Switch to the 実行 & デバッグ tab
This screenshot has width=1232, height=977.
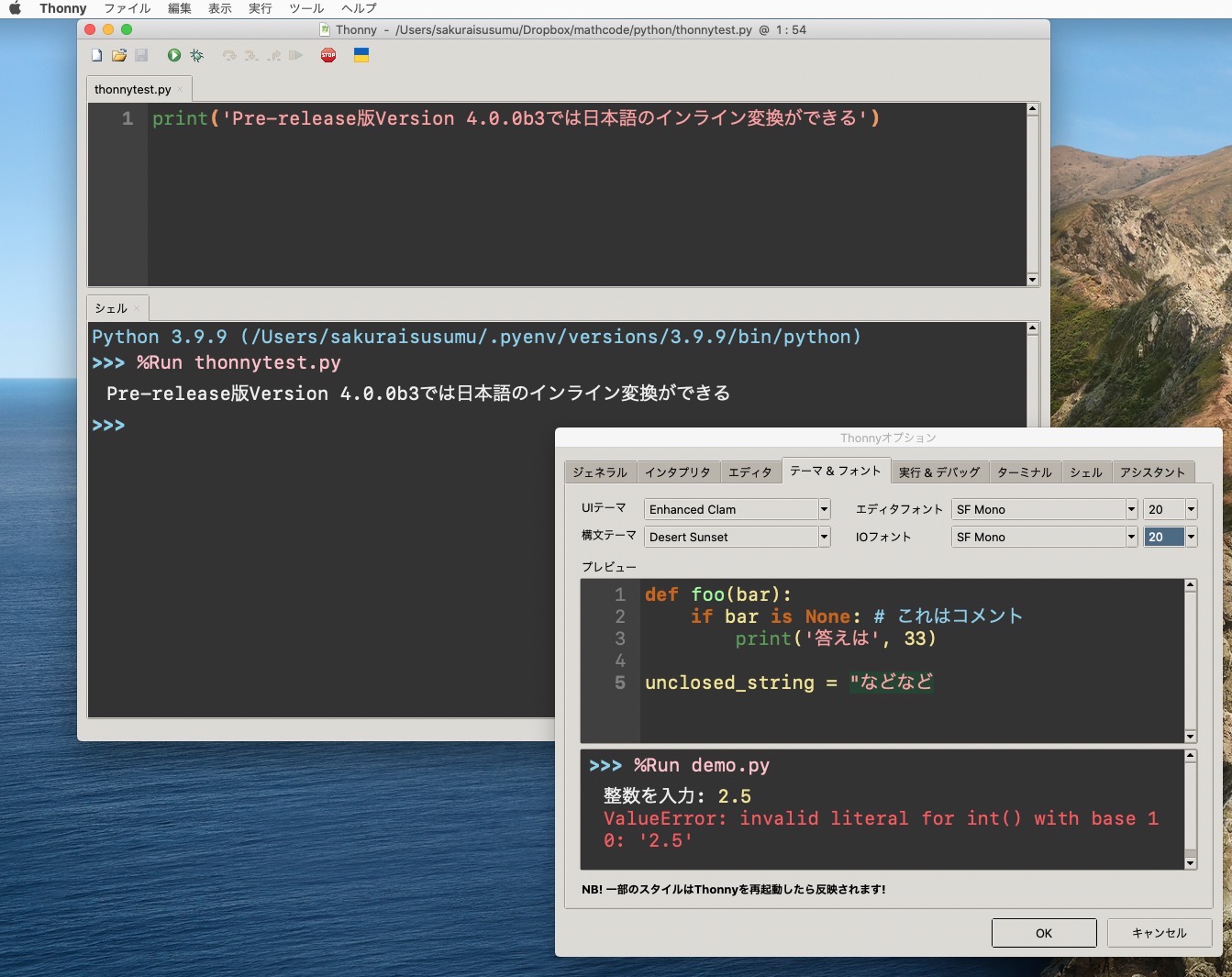point(939,472)
